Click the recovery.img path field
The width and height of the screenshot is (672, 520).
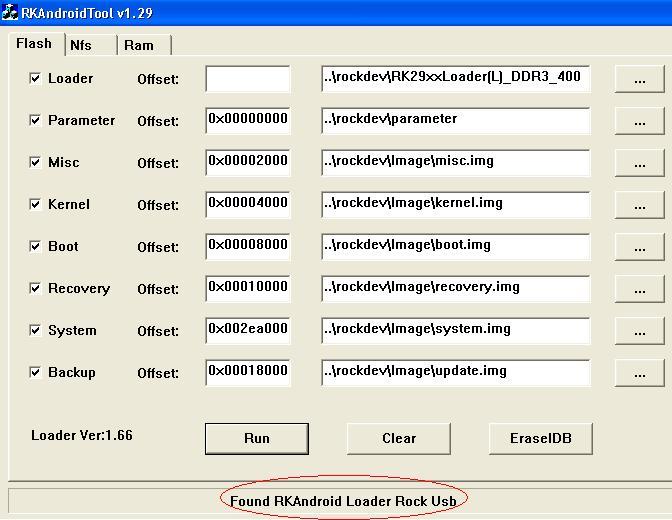pyautogui.click(x=456, y=289)
